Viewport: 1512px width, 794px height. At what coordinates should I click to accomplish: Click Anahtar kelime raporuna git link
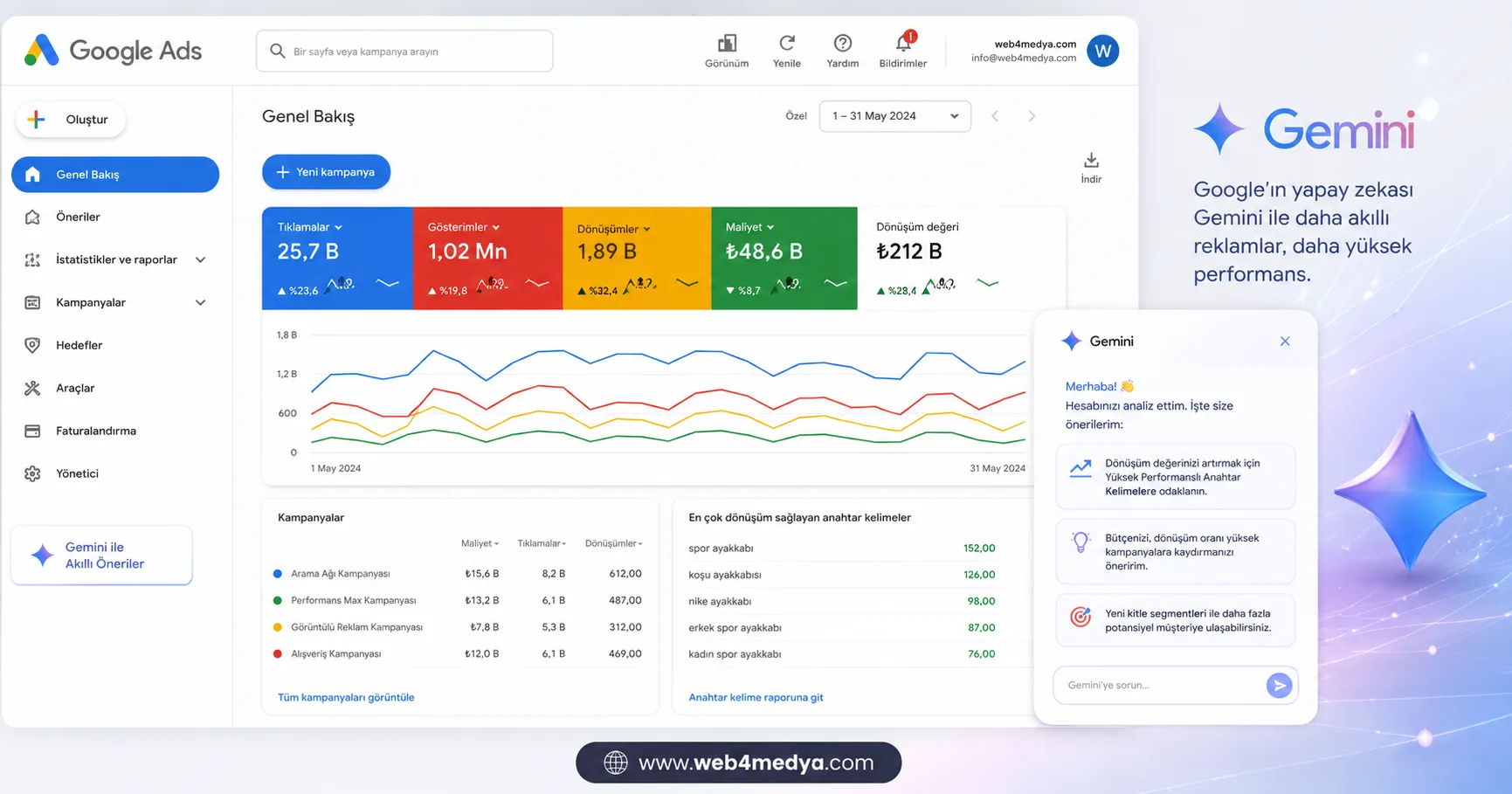[x=756, y=697]
